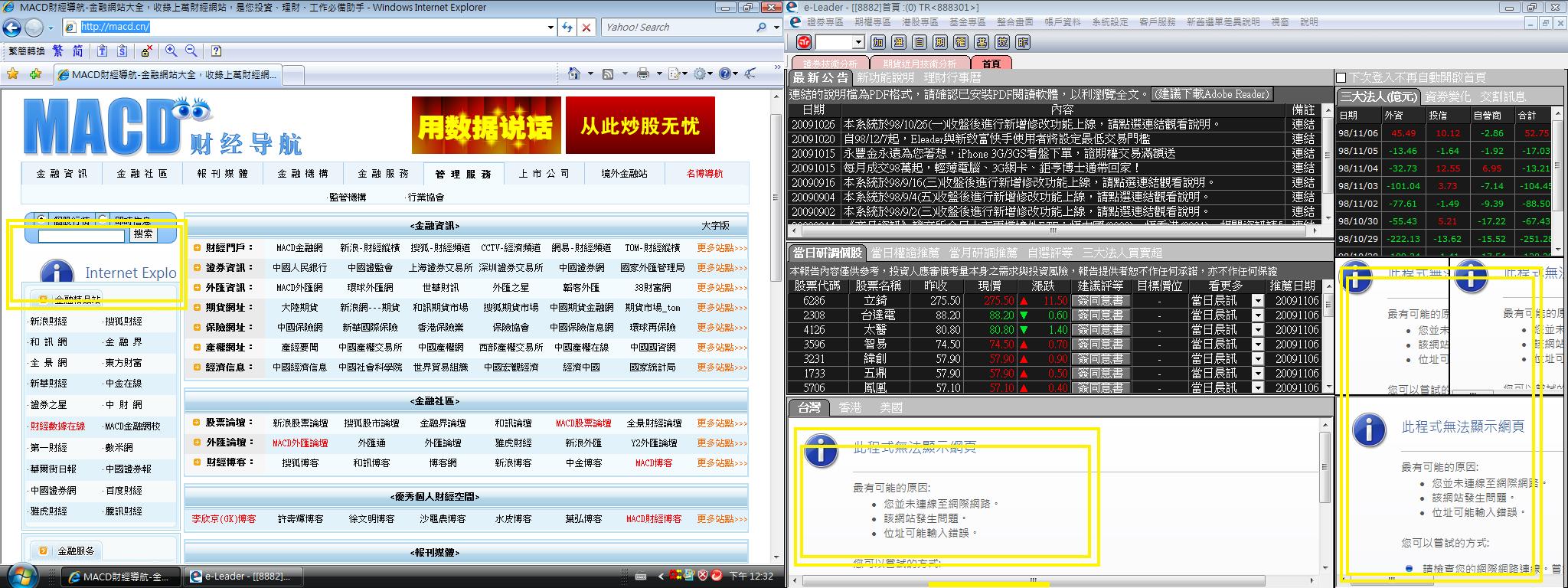Screen dimensions: 1568x588
Task: Click the red stop loading icon
Action: tap(586, 28)
